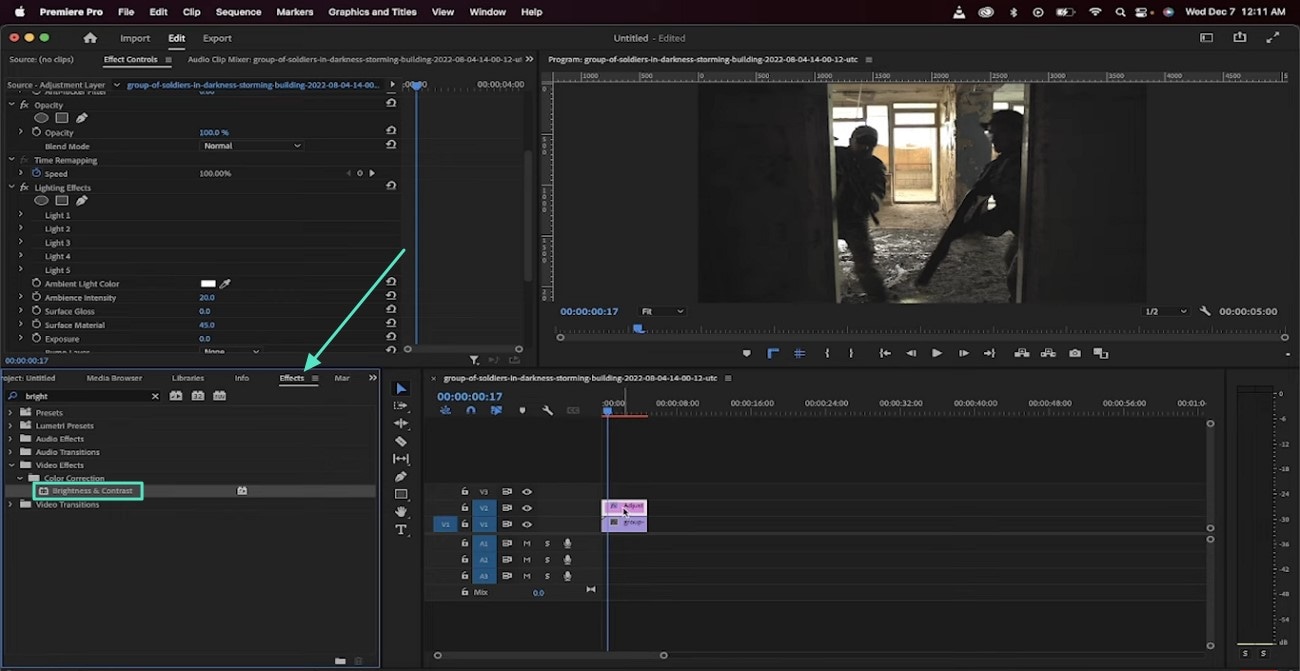
Task: Open Program monitor wrench settings
Action: [1205, 311]
